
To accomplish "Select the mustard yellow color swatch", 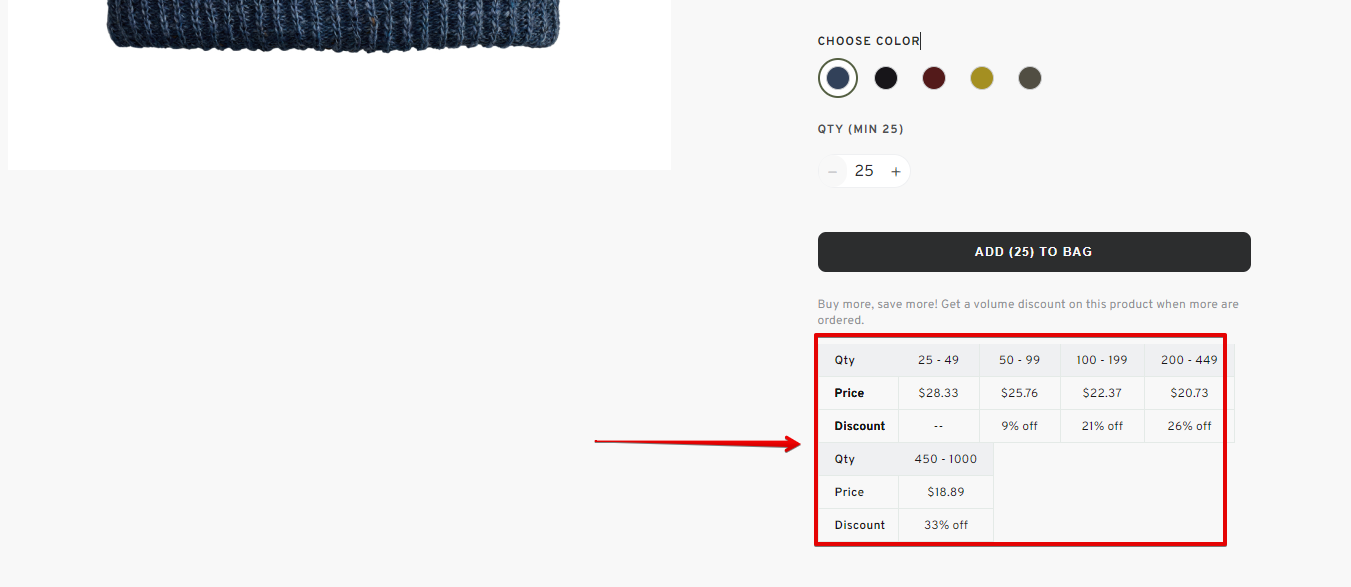I will (x=982, y=78).
